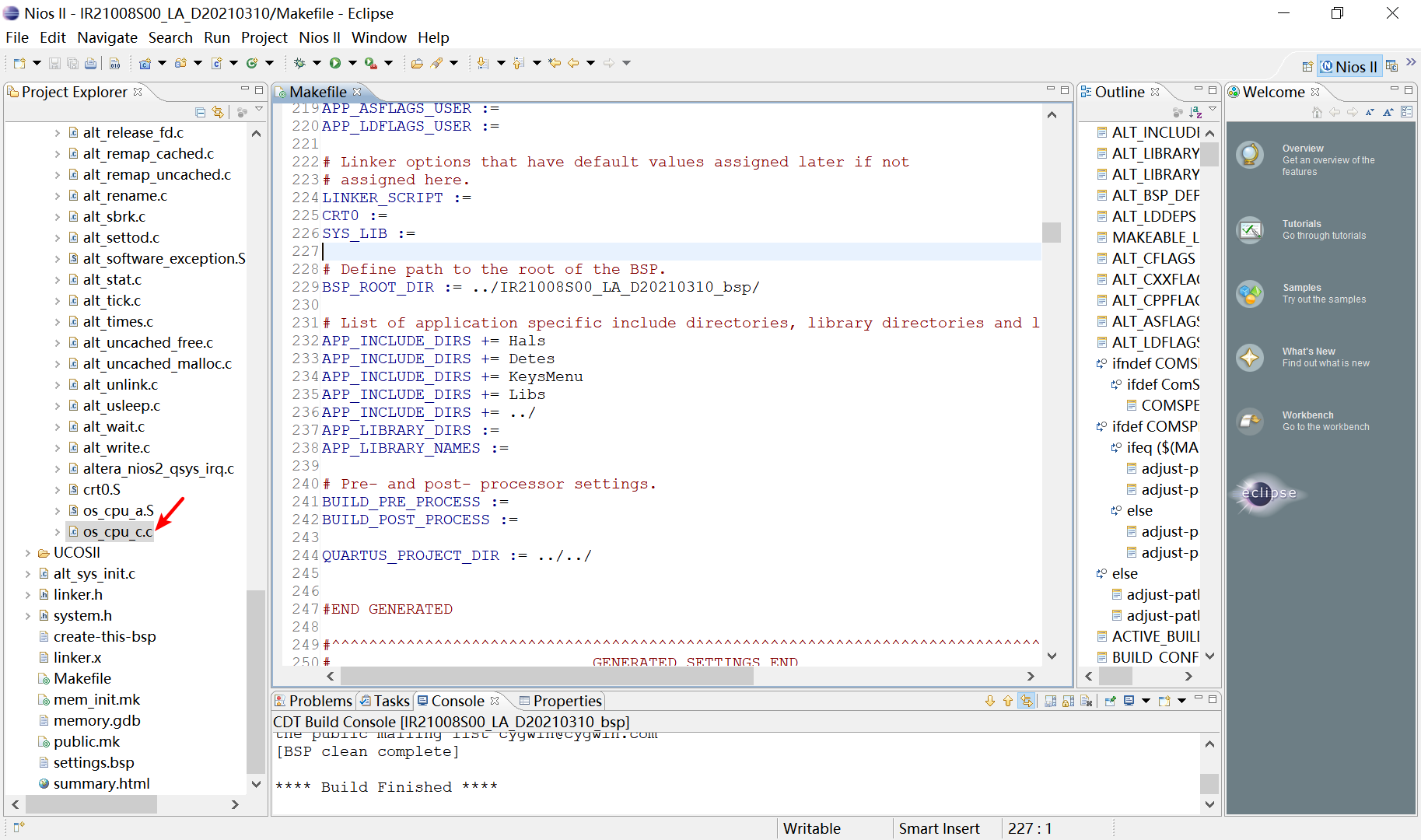Reduce font size in Welcome view
The image size is (1421, 840).
(1370, 112)
